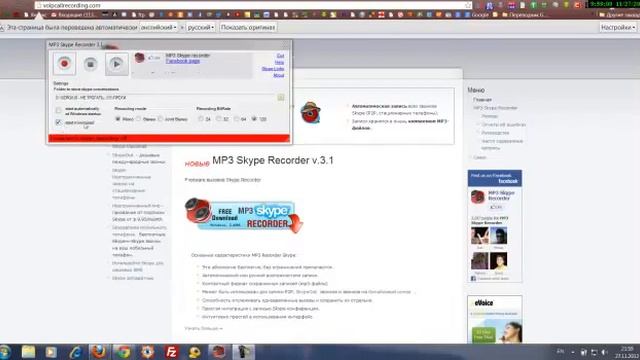Open Windows Explorer from the taskbar

pos(28,352)
